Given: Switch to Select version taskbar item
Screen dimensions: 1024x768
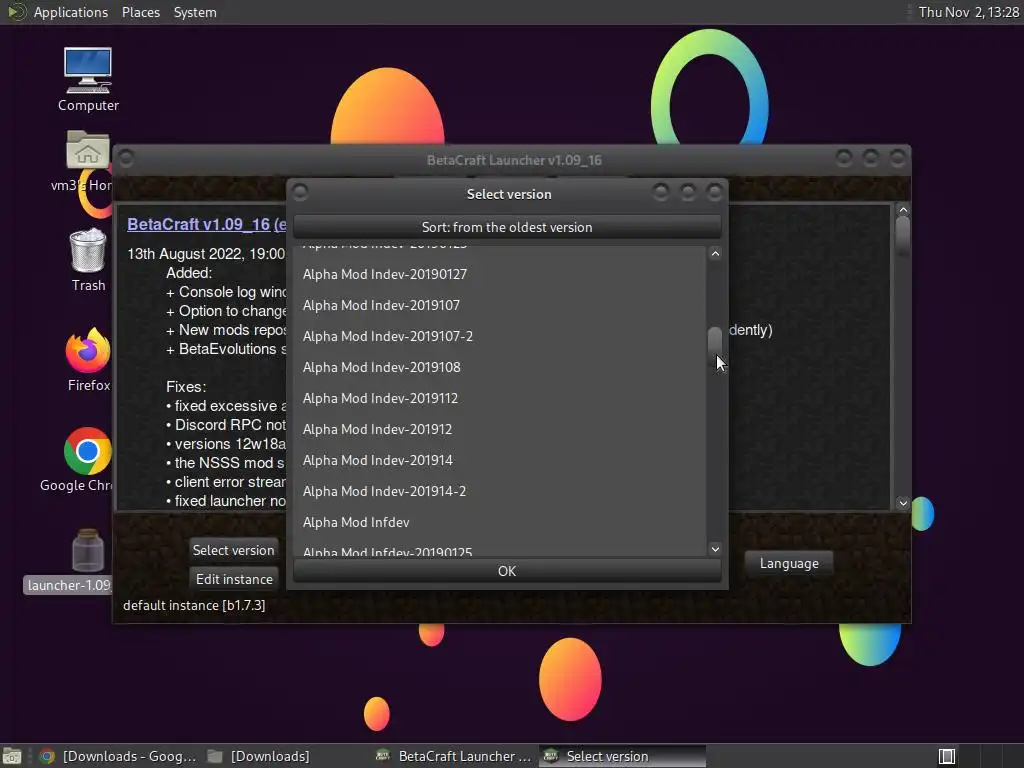Looking at the screenshot, I should 622,756.
